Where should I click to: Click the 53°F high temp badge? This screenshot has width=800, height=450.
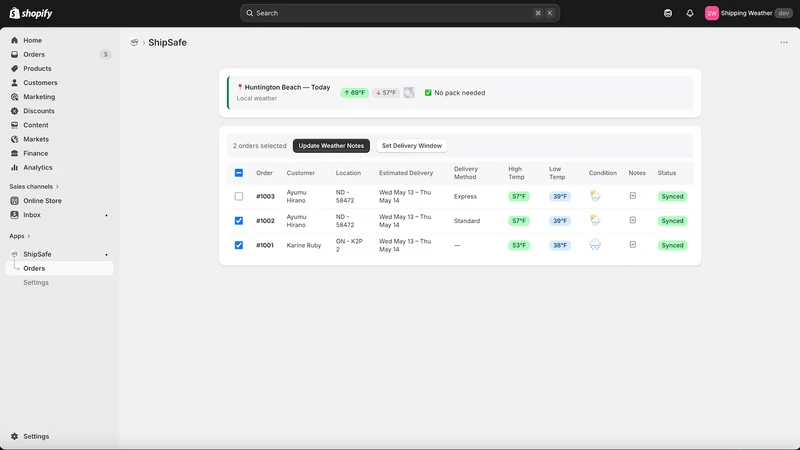[519, 245]
